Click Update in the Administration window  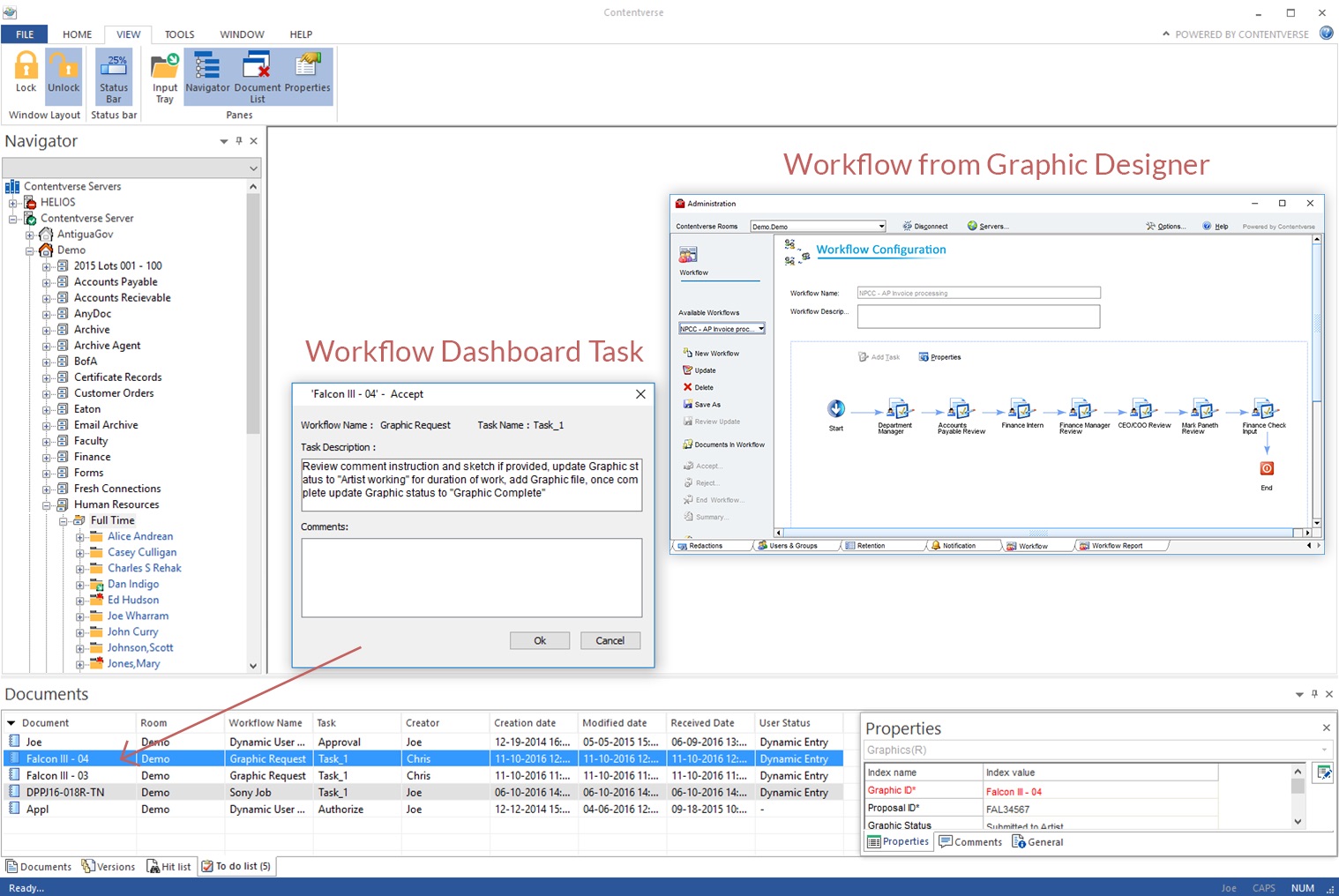[699, 370]
